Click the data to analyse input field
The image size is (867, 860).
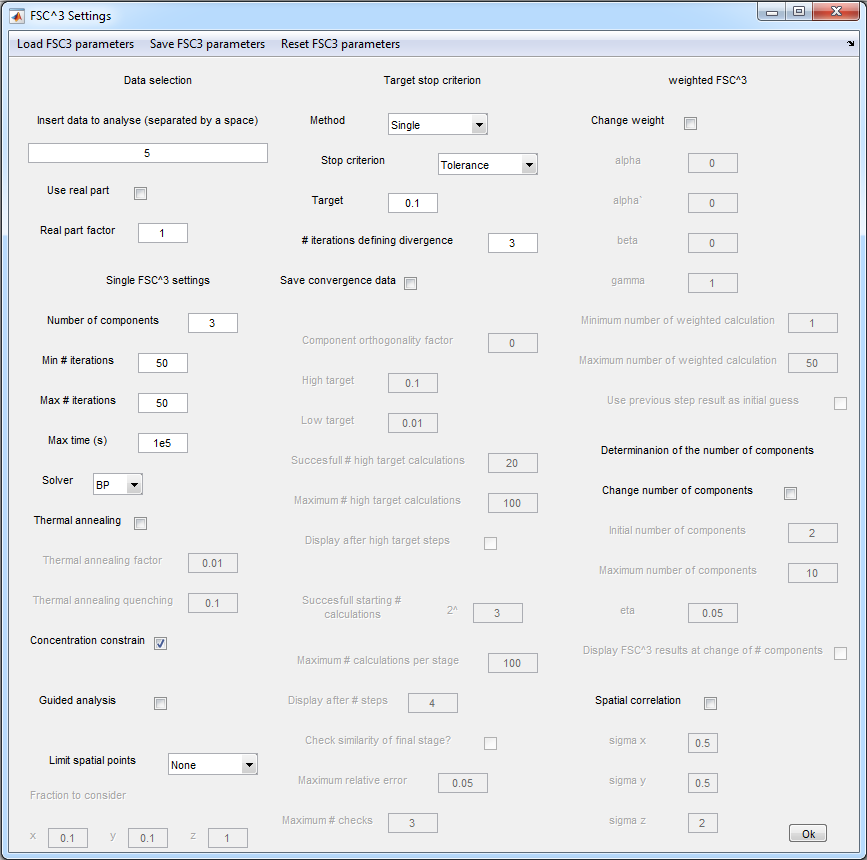(x=148, y=153)
